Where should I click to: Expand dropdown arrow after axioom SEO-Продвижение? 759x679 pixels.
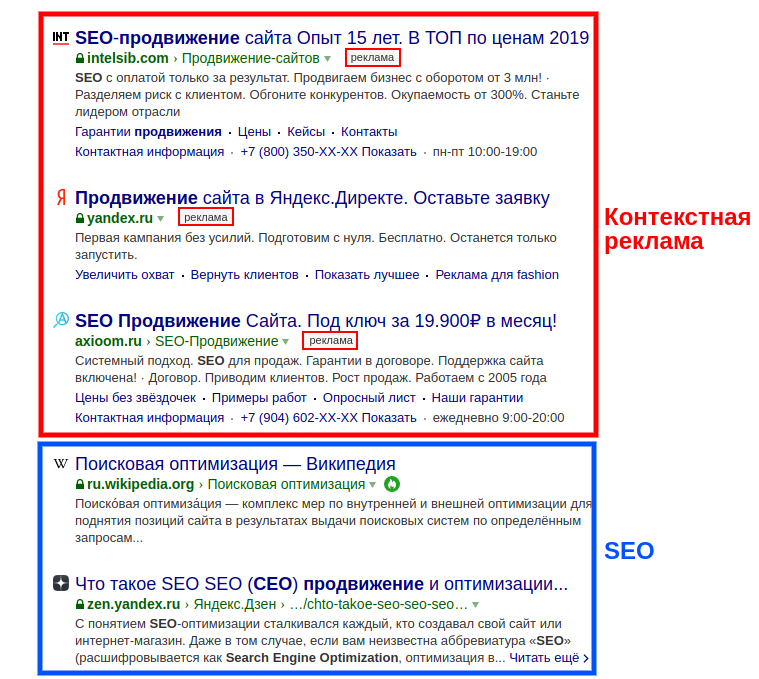point(286,342)
